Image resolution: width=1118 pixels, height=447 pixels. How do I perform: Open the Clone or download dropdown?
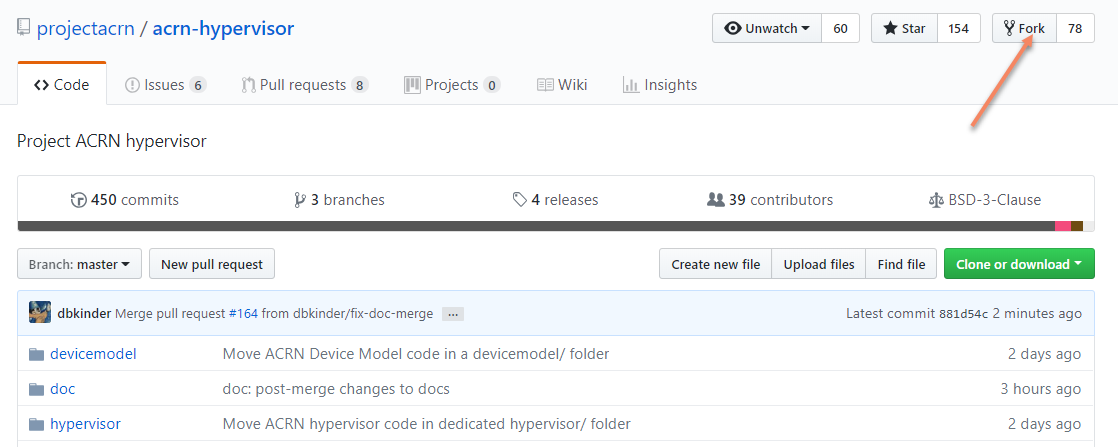click(x=1019, y=264)
